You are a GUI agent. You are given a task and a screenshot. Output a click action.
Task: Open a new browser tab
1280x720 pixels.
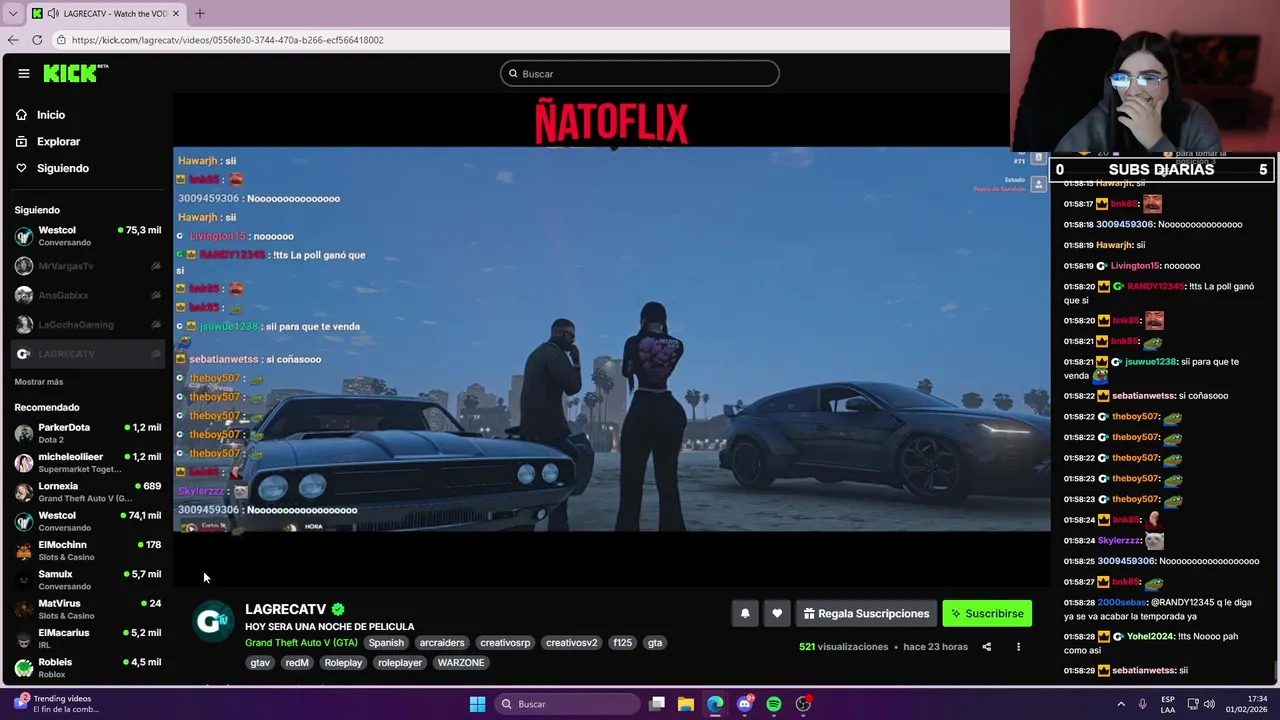(199, 13)
